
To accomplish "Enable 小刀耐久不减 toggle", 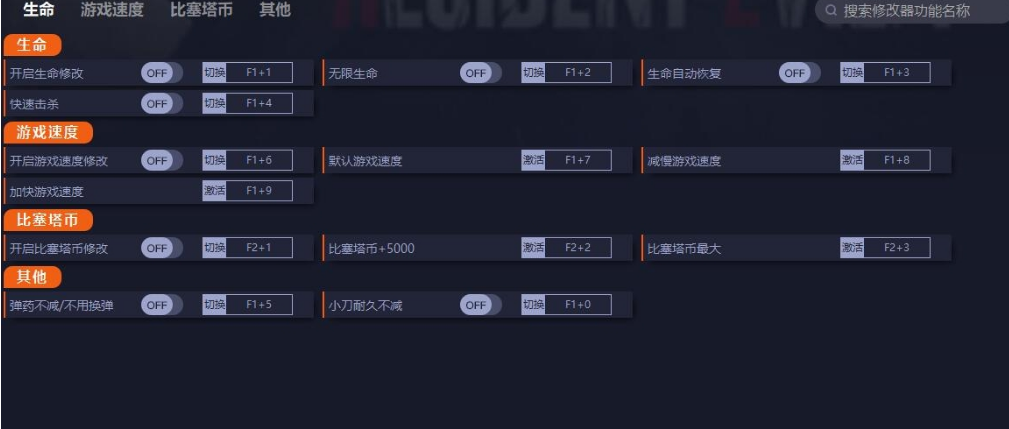I will 480,305.
